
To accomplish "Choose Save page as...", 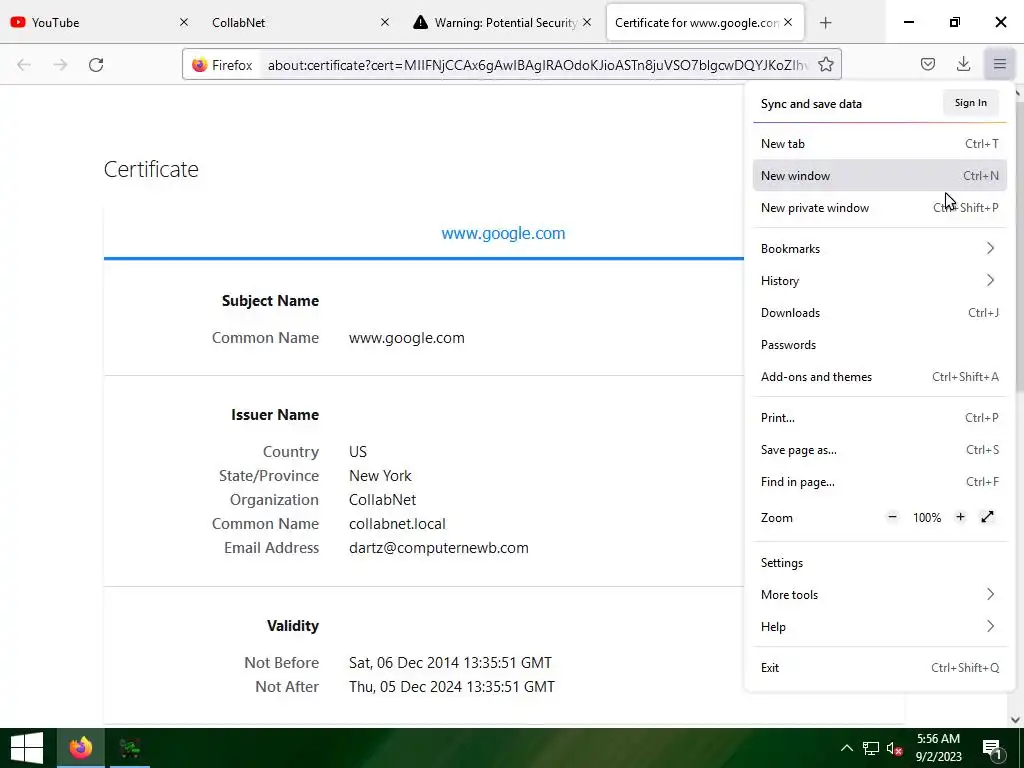I will (x=880, y=450).
